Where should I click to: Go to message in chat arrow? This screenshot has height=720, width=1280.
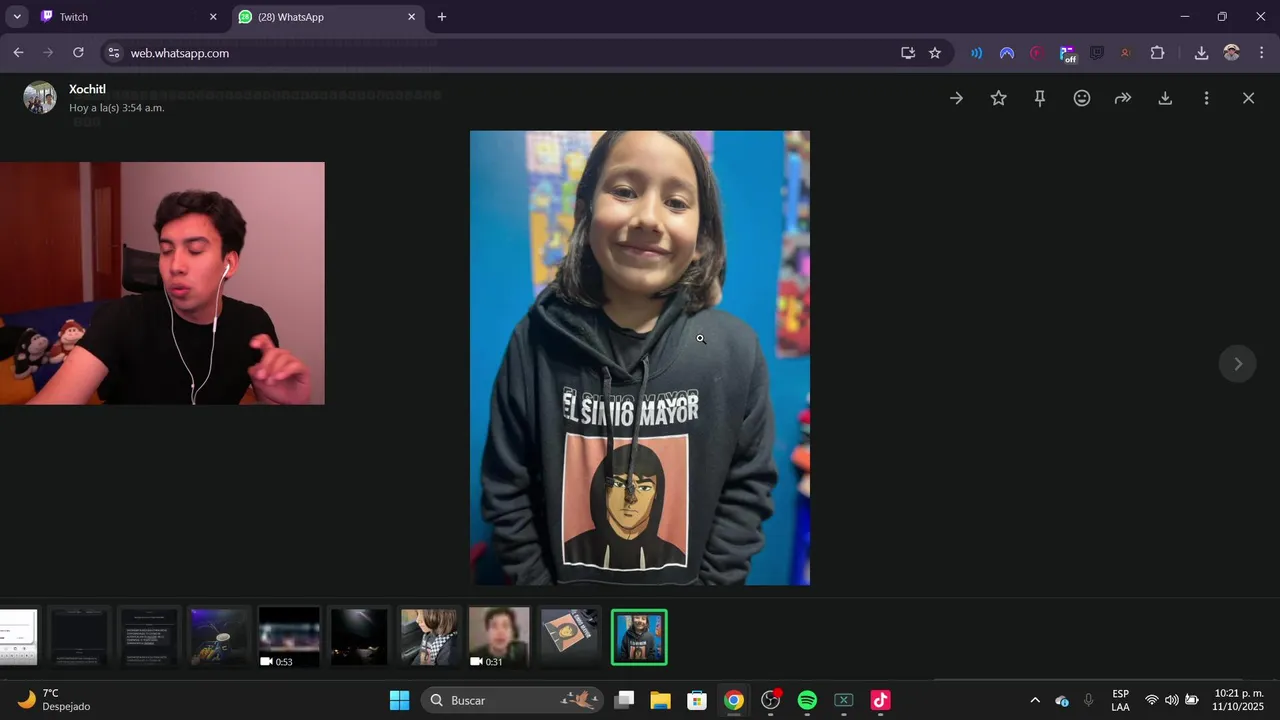click(956, 98)
